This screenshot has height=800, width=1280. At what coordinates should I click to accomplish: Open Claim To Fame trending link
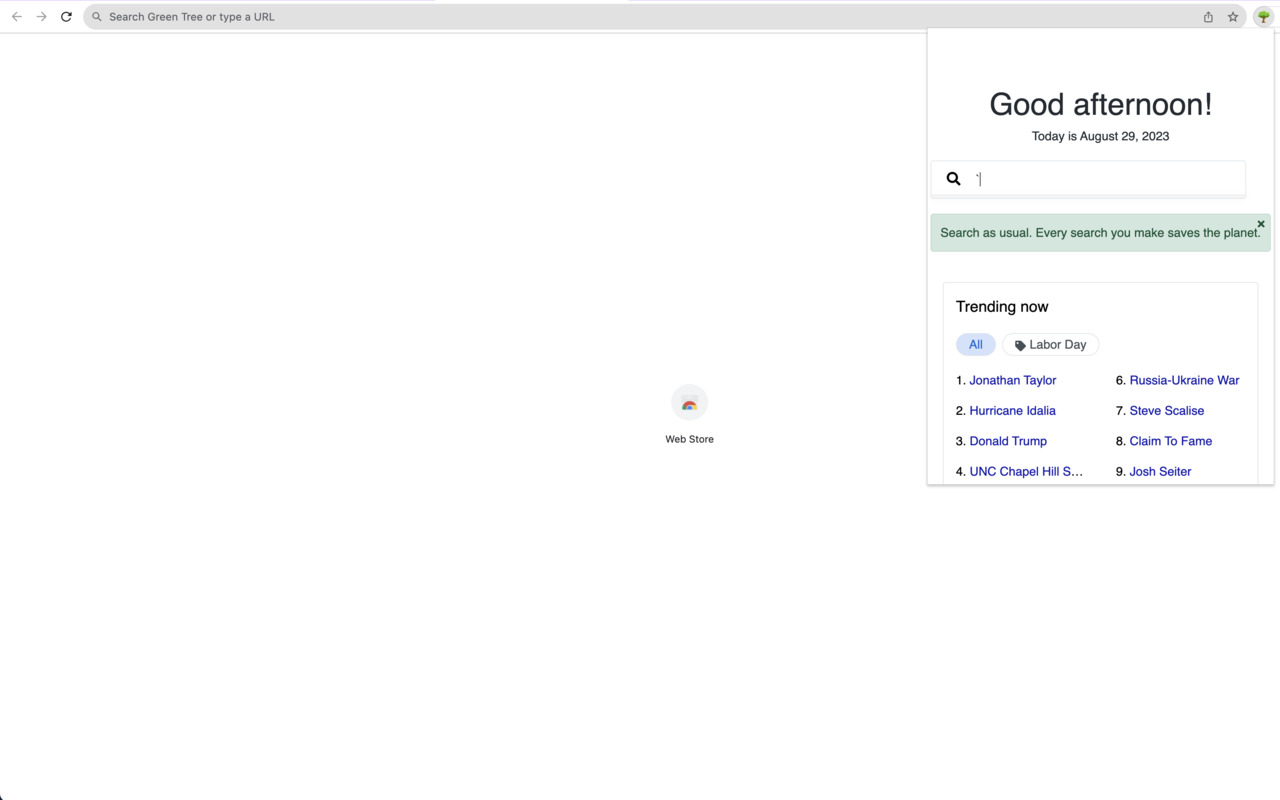point(1170,441)
